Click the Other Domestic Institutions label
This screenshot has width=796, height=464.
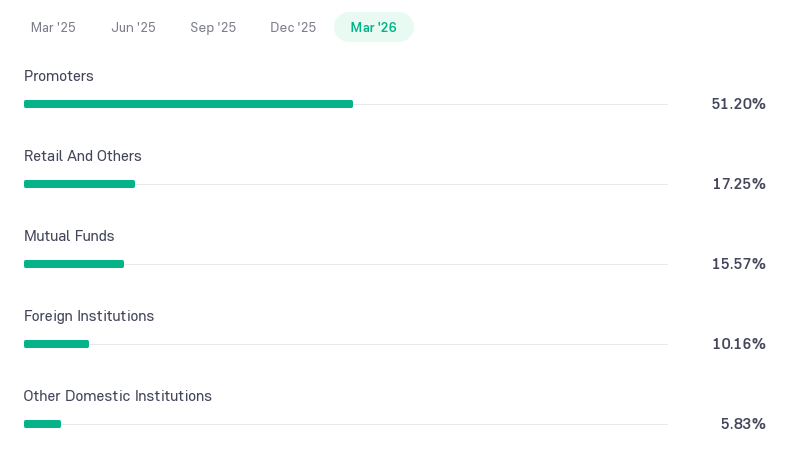[x=118, y=396]
